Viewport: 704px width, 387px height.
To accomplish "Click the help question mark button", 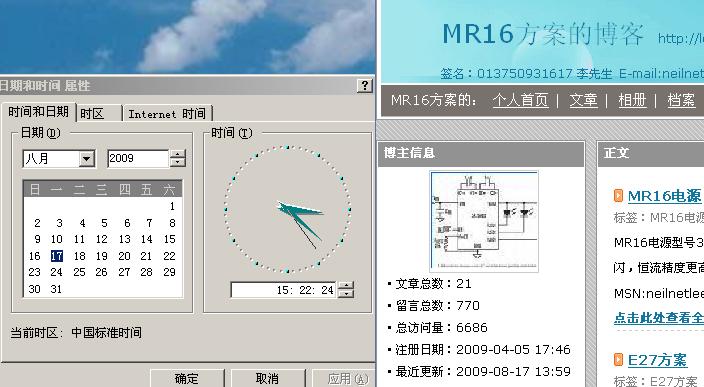I will [x=365, y=85].
